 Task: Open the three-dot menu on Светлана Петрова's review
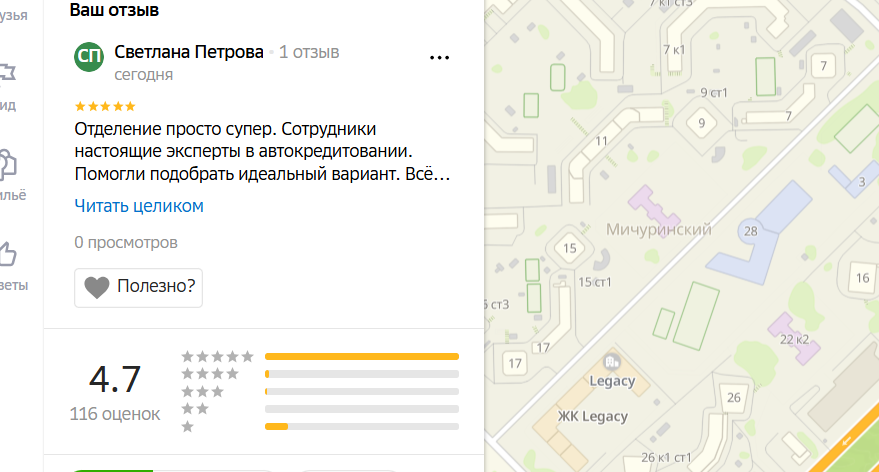coord(439,57)
